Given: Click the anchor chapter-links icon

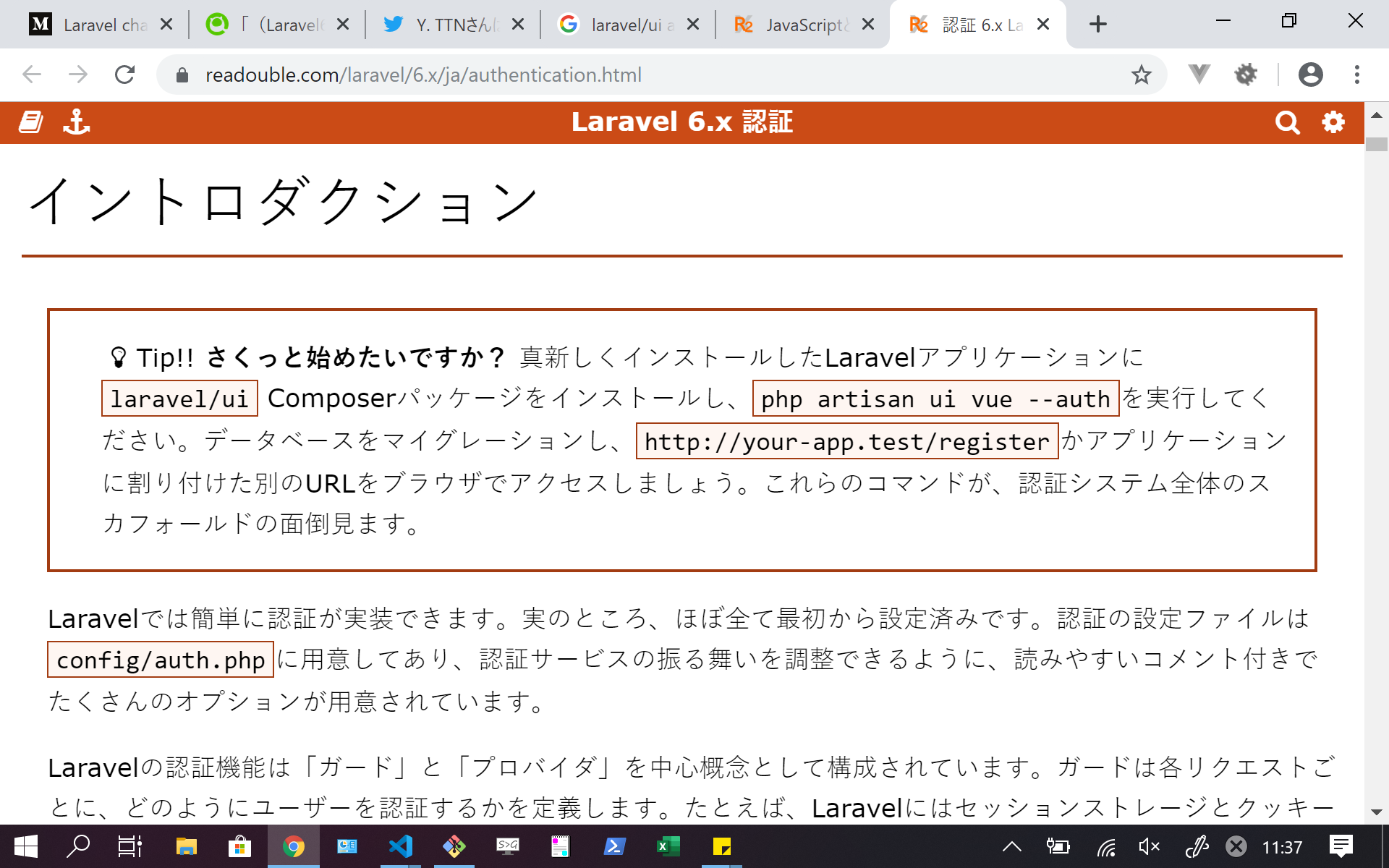Looking at the screenshot, I should (x=77, y=122).
